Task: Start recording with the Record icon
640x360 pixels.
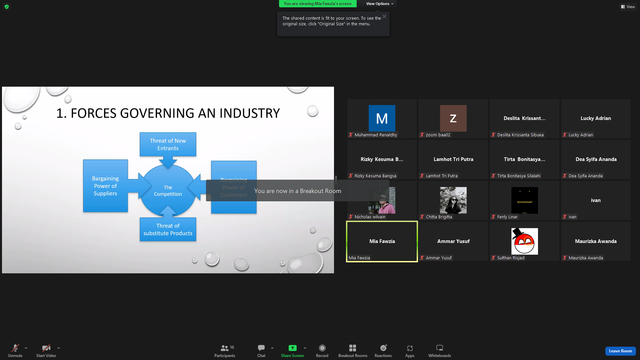Action: tap(322, 348)
